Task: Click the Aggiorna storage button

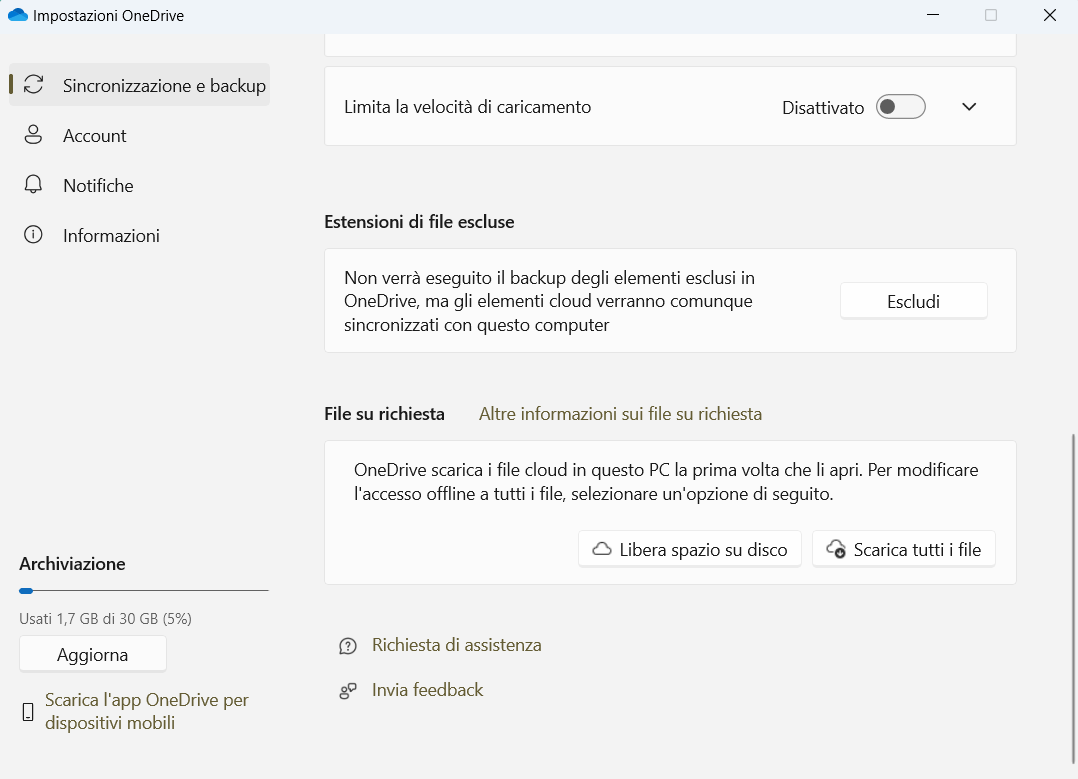Action: tap(93, 655)
